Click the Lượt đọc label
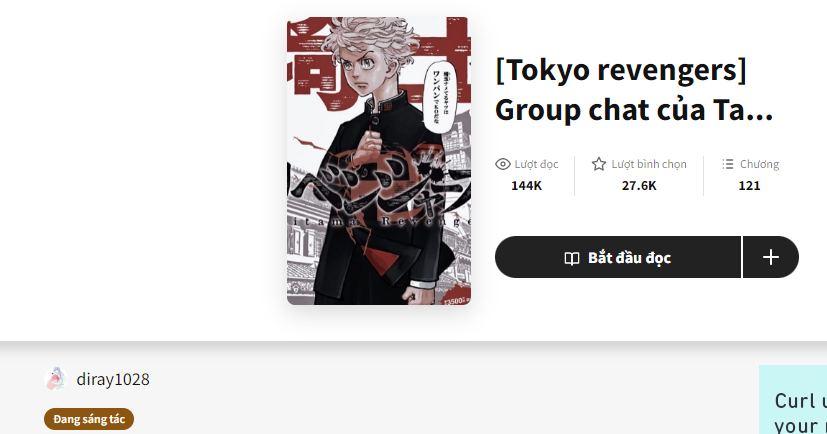Image resolution: width=827 pixels, height=434 pixels. pyautogui.click(x=536, y=165)
